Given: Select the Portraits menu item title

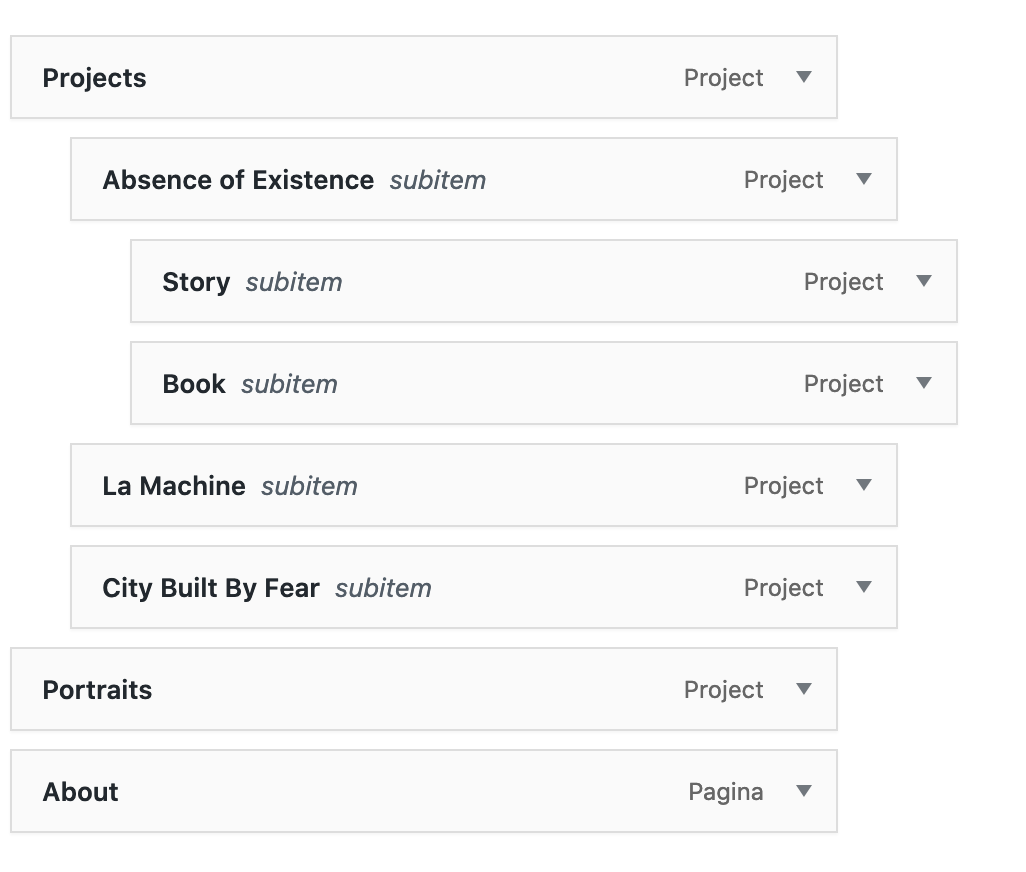Looking at the screenshot, I should (97, 691).
